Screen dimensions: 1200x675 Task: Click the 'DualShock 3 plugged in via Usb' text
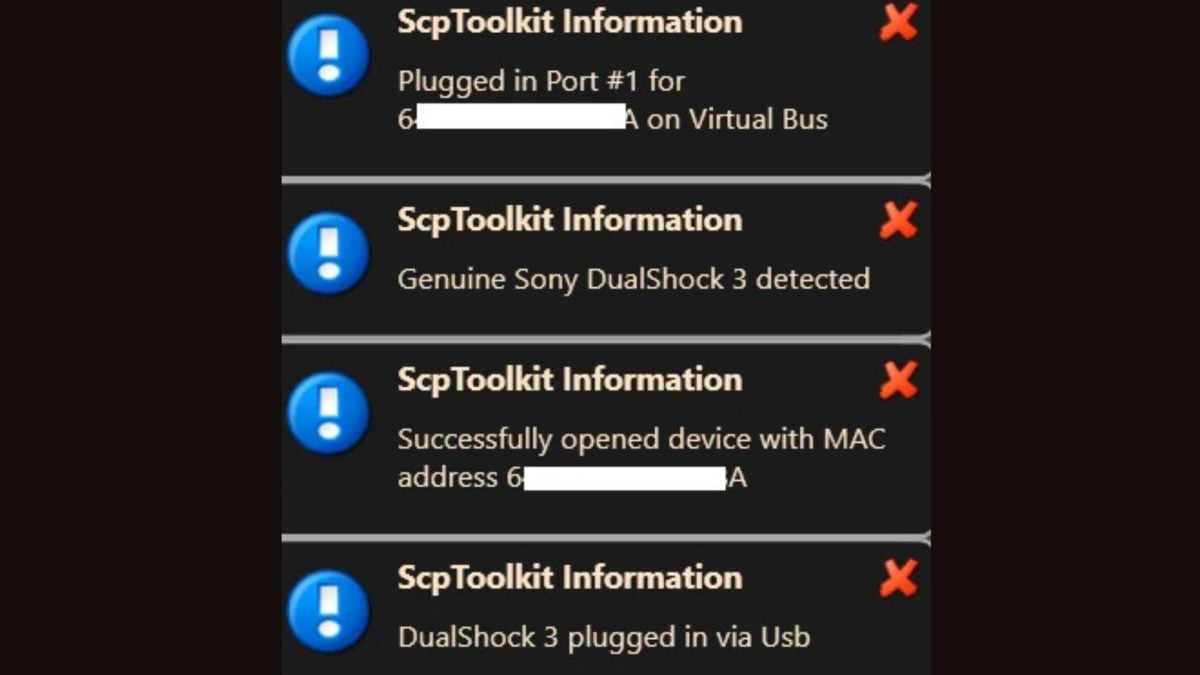click(x=603, y=636)
